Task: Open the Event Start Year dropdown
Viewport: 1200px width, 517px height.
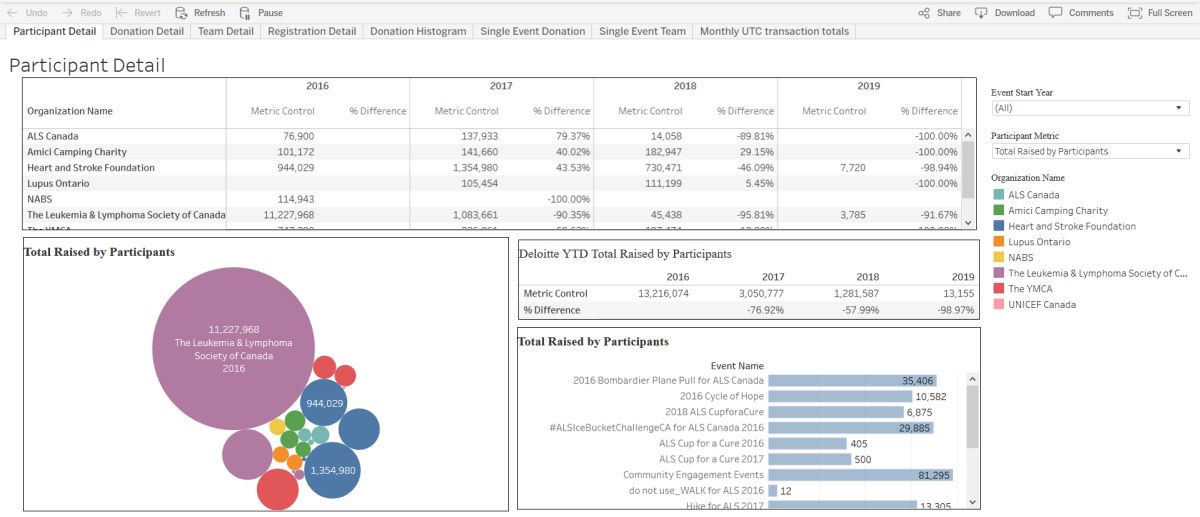Action: coord(1090,108)
